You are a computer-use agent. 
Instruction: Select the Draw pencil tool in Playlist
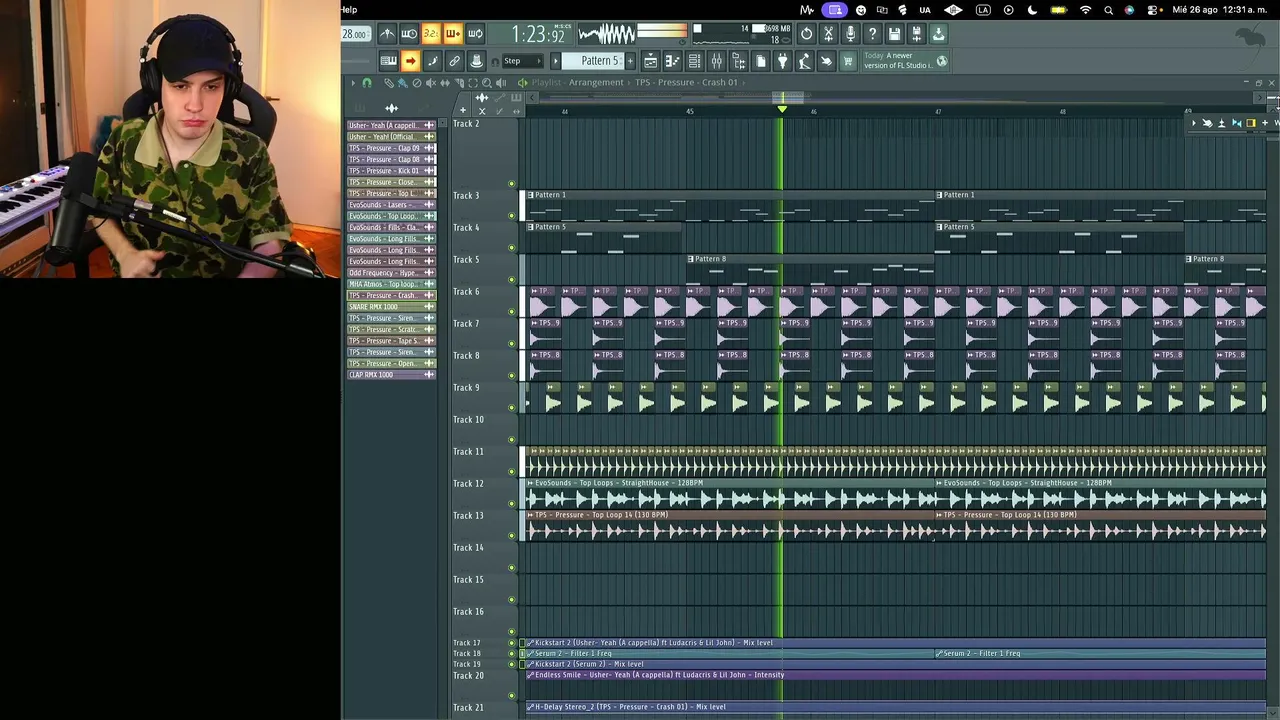coord(389,83)
